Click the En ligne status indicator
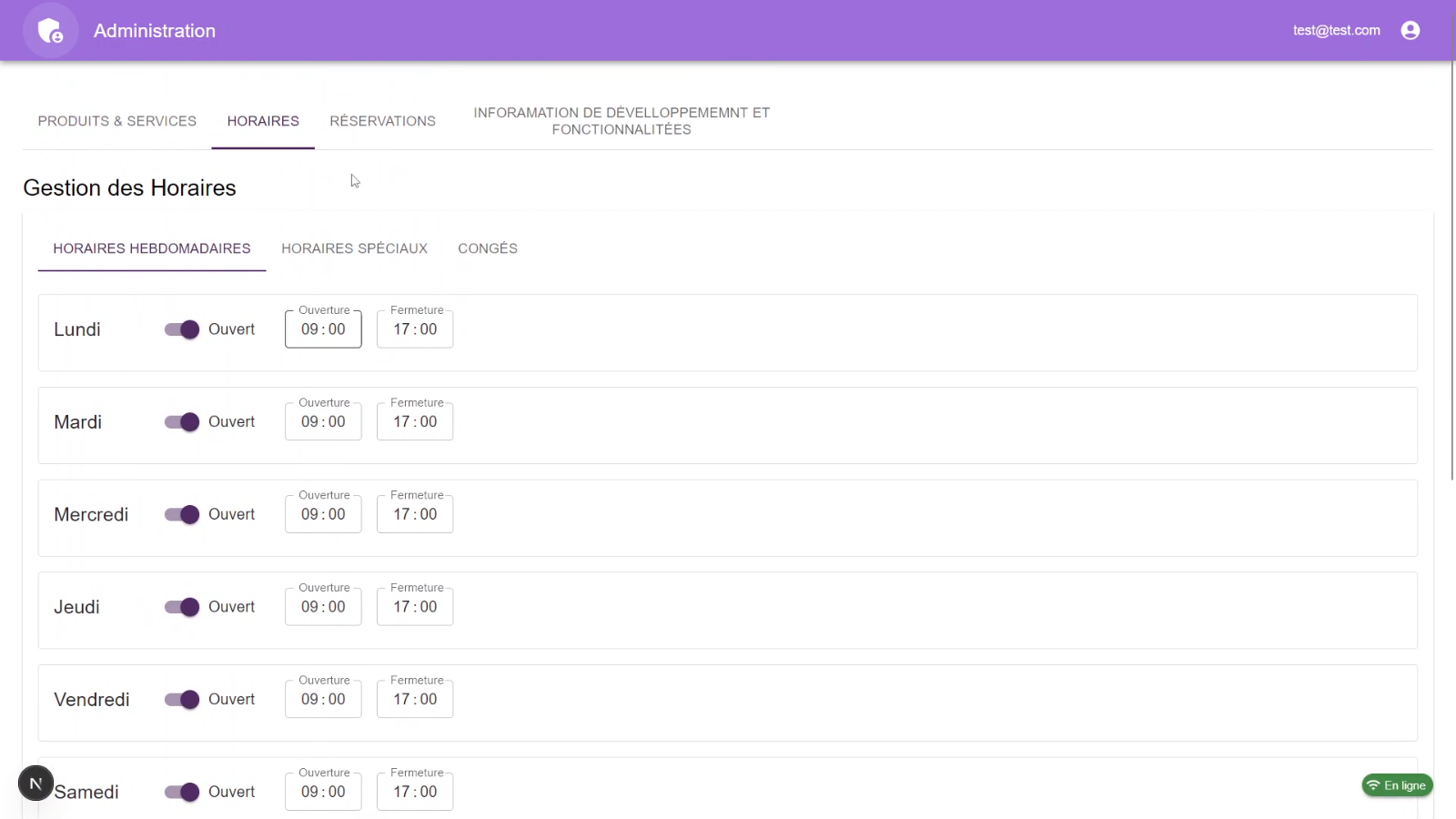This screenshot has width=1456, height=819. point(1397,785)
